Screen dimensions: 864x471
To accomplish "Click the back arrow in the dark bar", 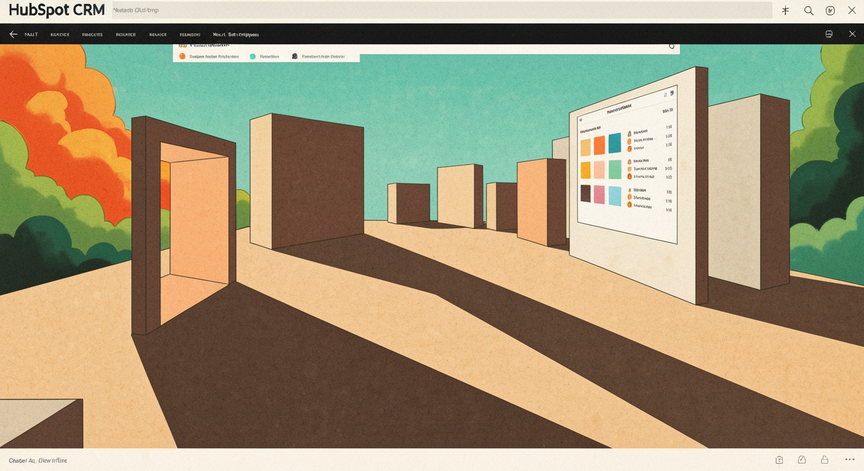I will pyautogui.click(x=13, y=34).
